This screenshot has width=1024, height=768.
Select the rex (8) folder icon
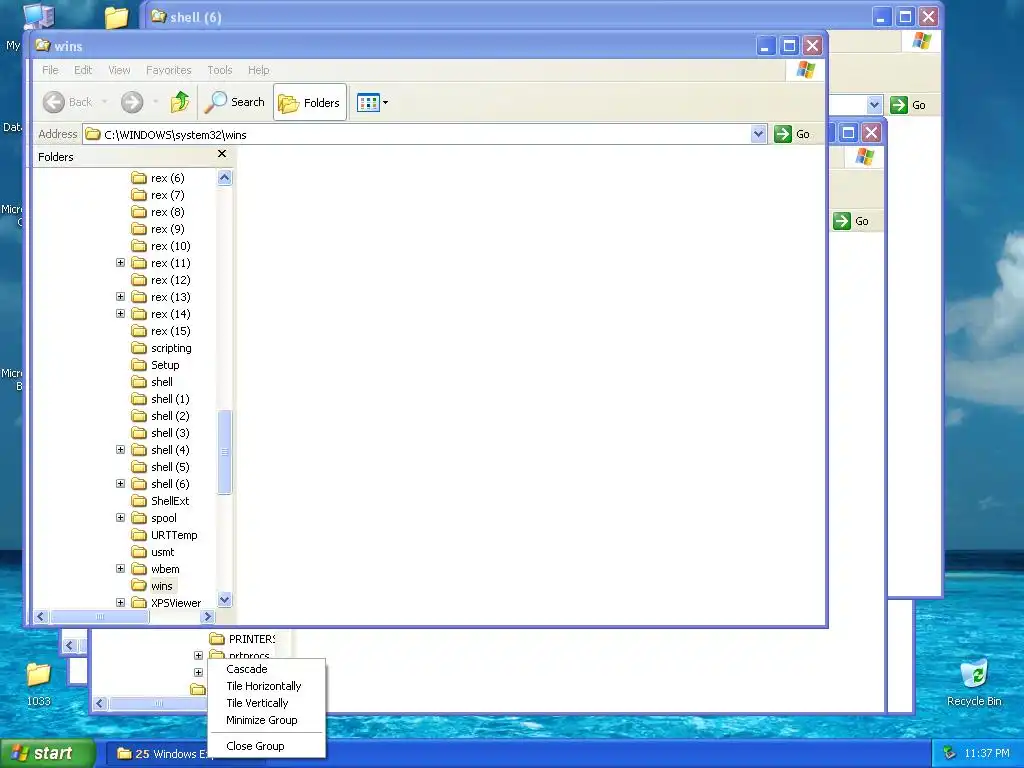[x=138, y=212]
